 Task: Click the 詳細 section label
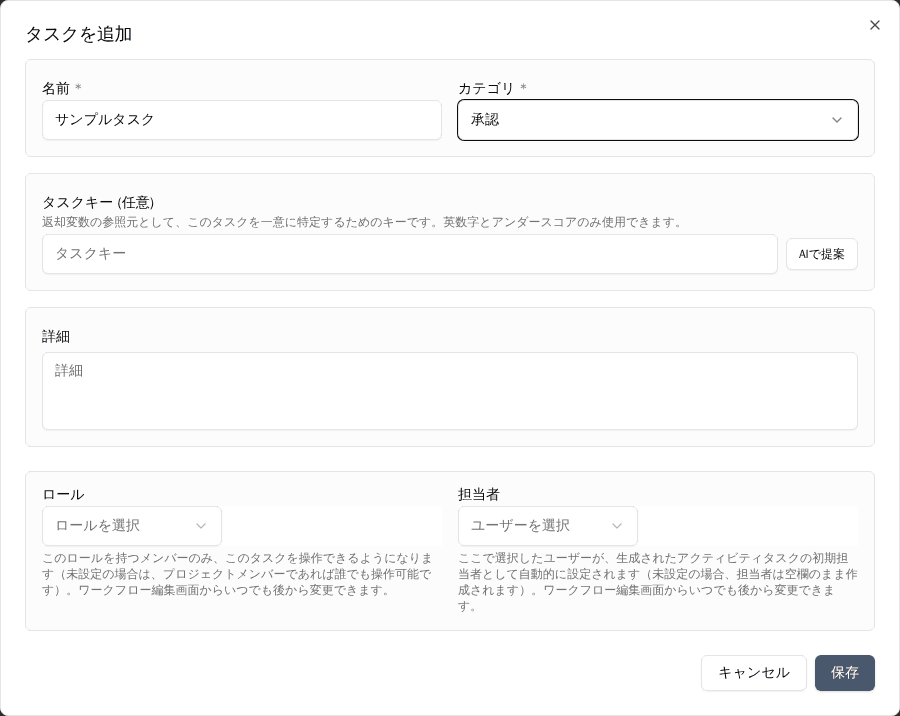56,336
